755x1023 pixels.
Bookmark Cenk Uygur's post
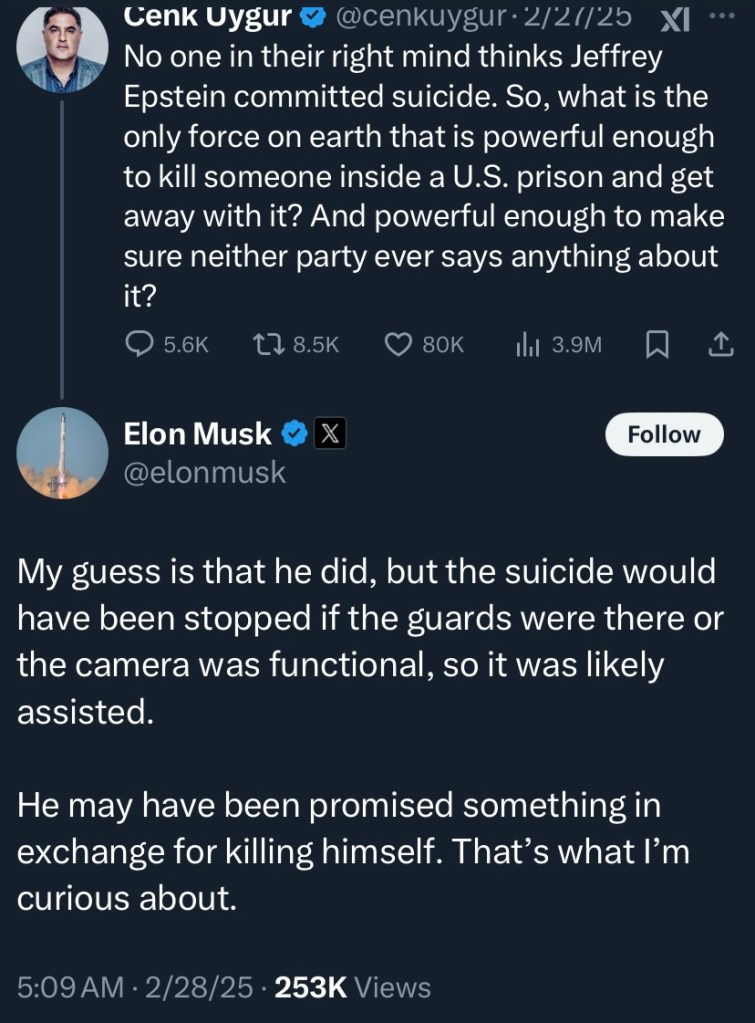(x=657, y=345)
